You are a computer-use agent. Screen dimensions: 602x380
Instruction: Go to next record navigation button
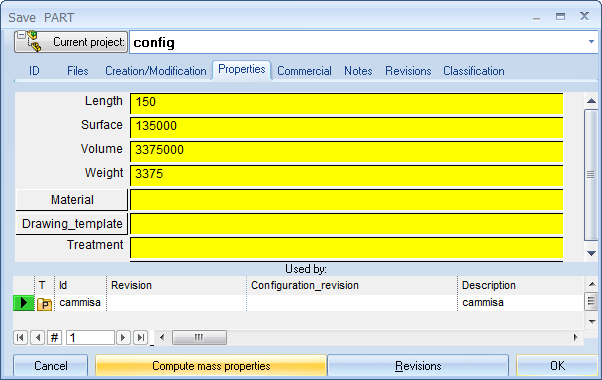click(123, 338)
